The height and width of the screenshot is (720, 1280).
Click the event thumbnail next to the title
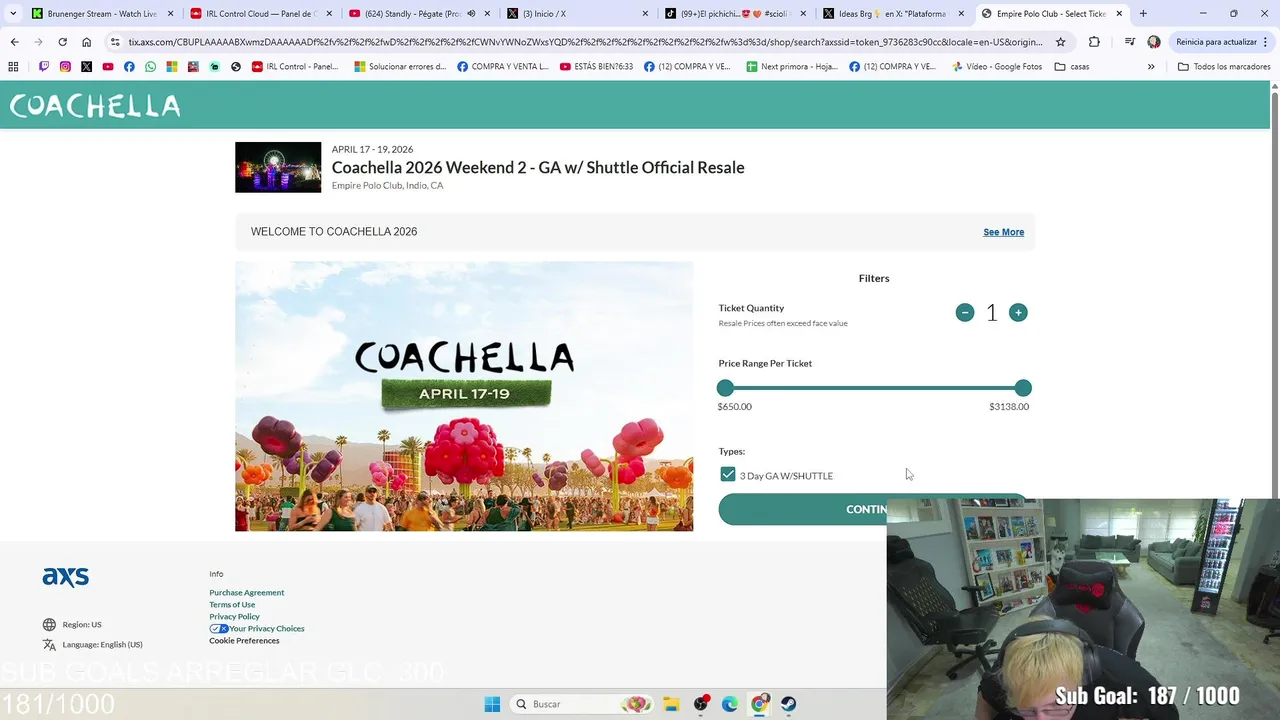[278, 167]
